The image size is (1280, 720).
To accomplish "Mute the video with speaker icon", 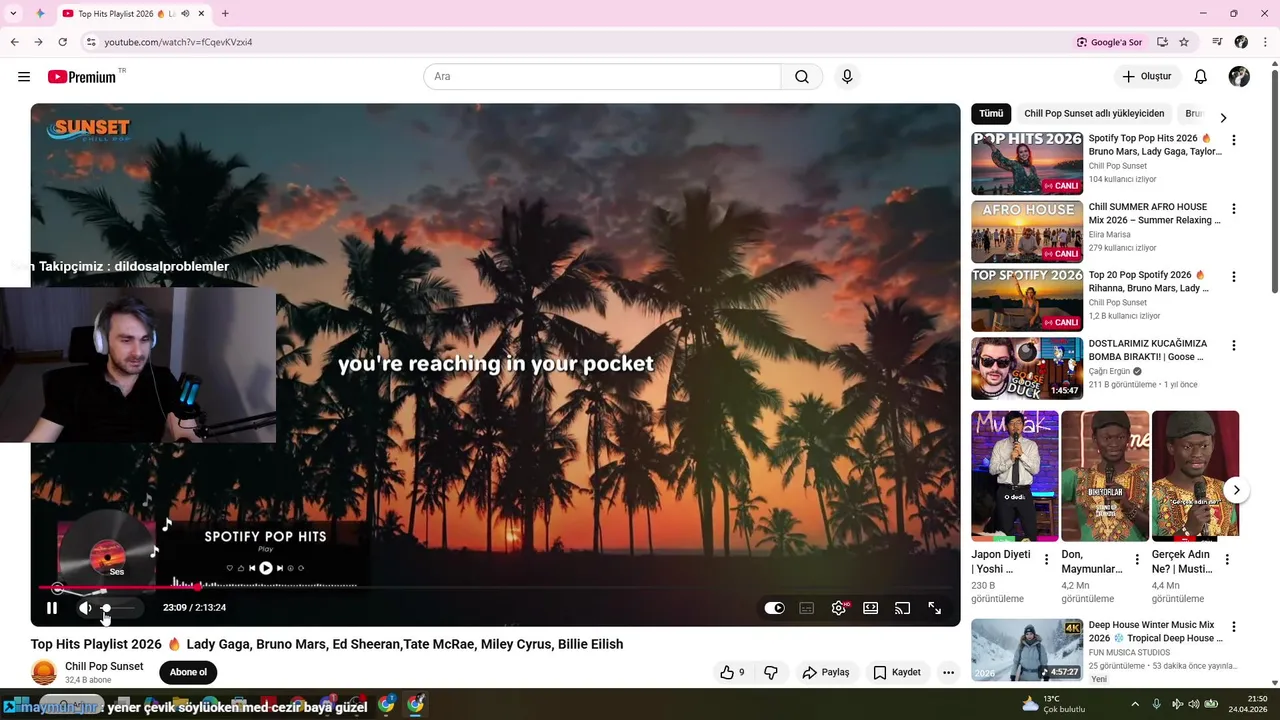I will (85, 608).
